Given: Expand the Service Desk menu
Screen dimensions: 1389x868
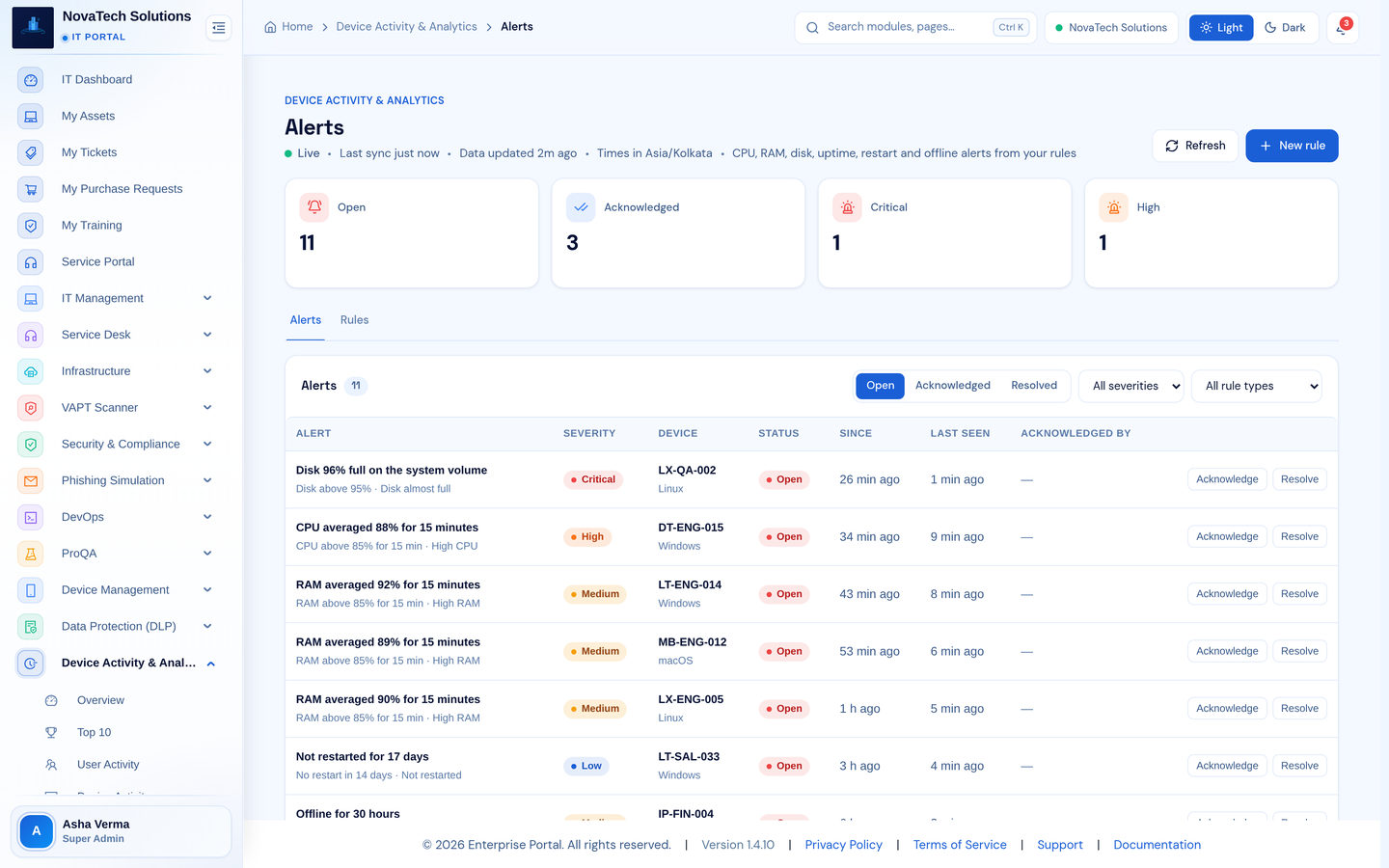Looking at the screenshot, I should (x=117, y=336).
